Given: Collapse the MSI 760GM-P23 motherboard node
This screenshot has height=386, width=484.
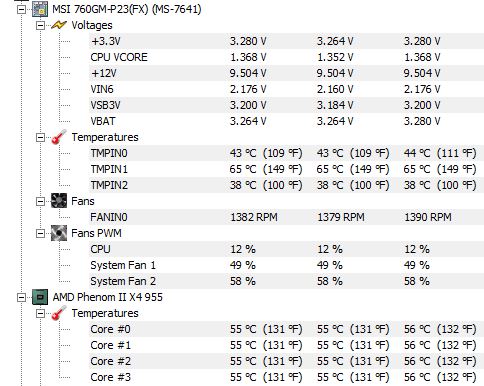Looking at the screenshot, I should [x=21, y=9].
